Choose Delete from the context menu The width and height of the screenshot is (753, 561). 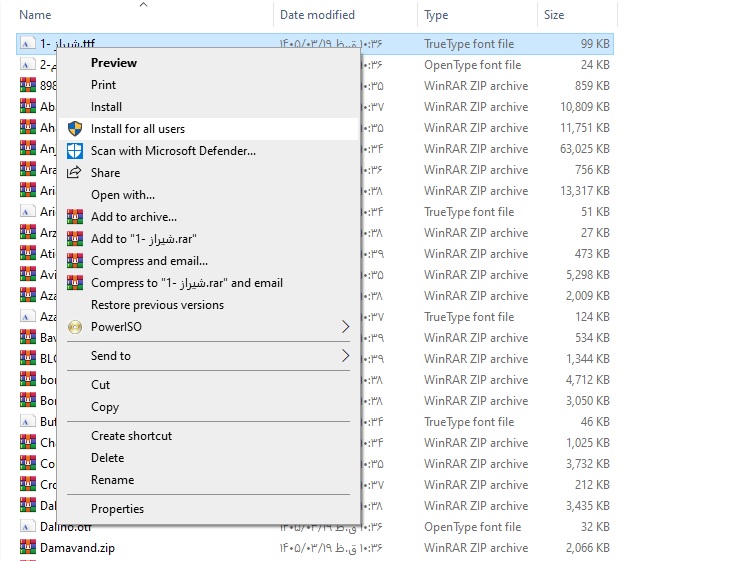(208, 458)
